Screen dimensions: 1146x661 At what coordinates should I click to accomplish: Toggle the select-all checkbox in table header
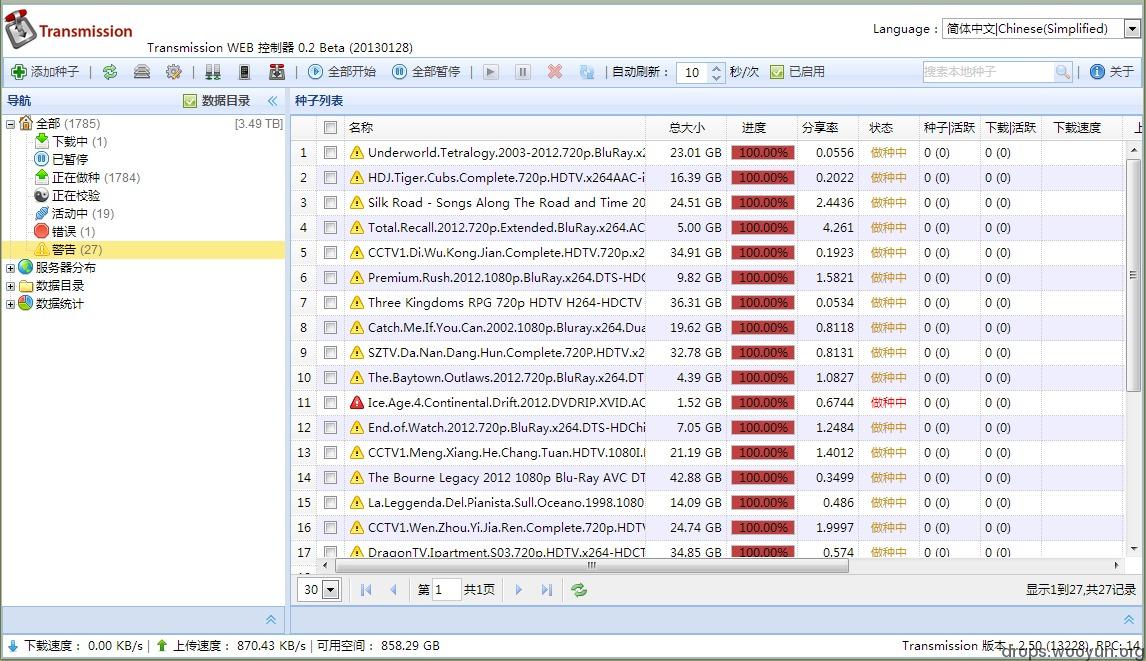point(330,128)
